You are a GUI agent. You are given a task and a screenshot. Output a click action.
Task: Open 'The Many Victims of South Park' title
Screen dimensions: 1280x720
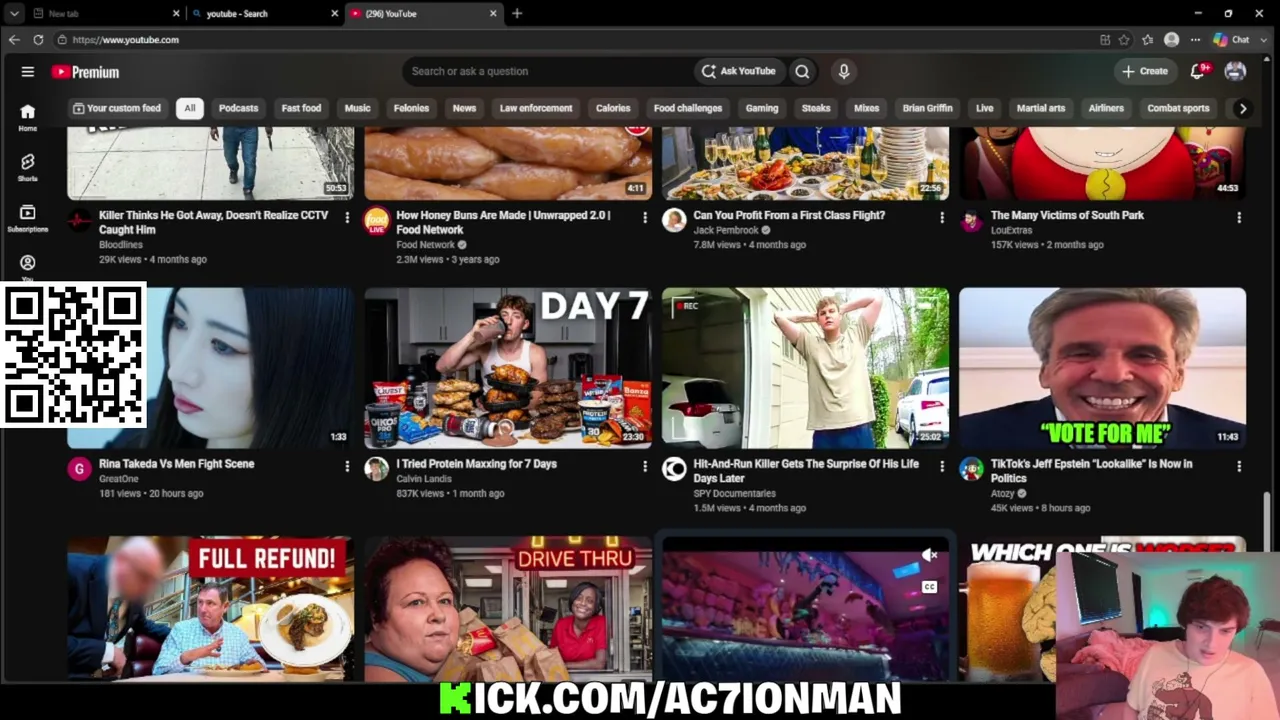1067,215
